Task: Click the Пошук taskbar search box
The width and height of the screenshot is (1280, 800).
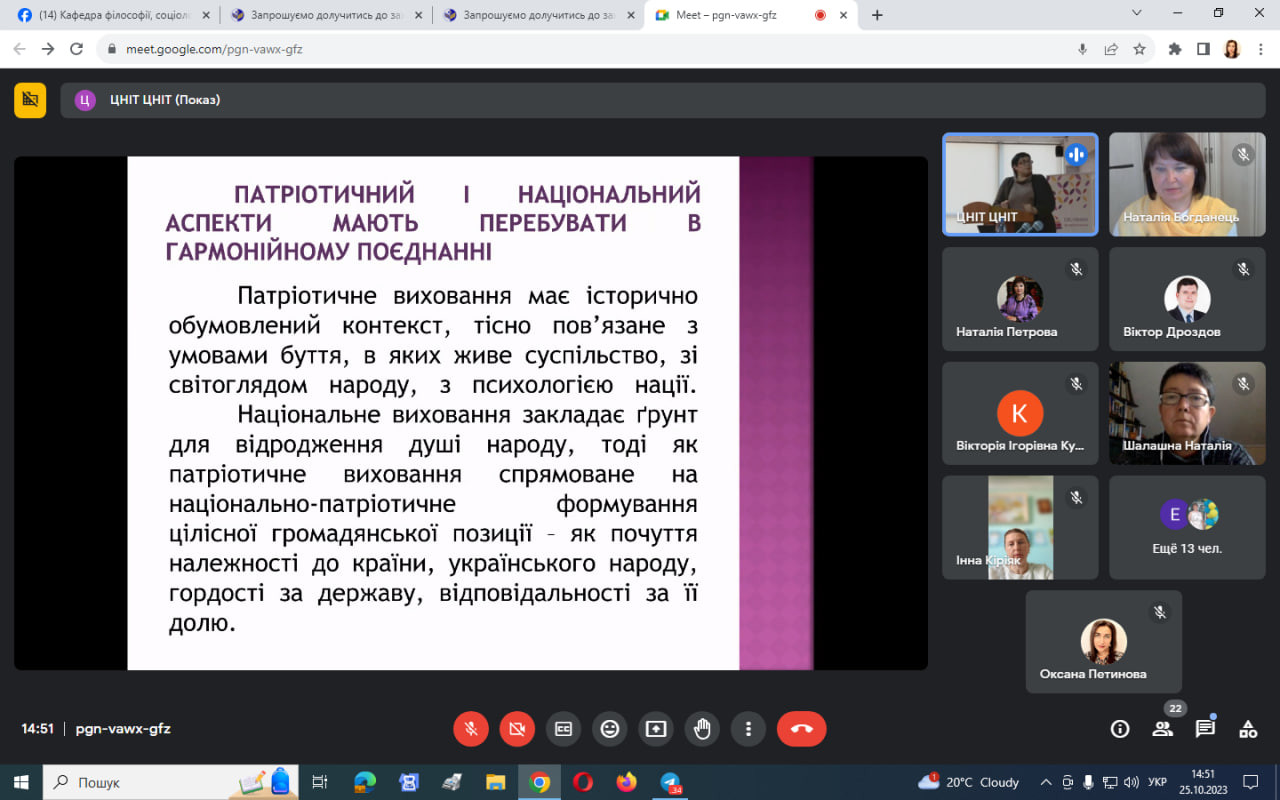Action: click(170, 782)
